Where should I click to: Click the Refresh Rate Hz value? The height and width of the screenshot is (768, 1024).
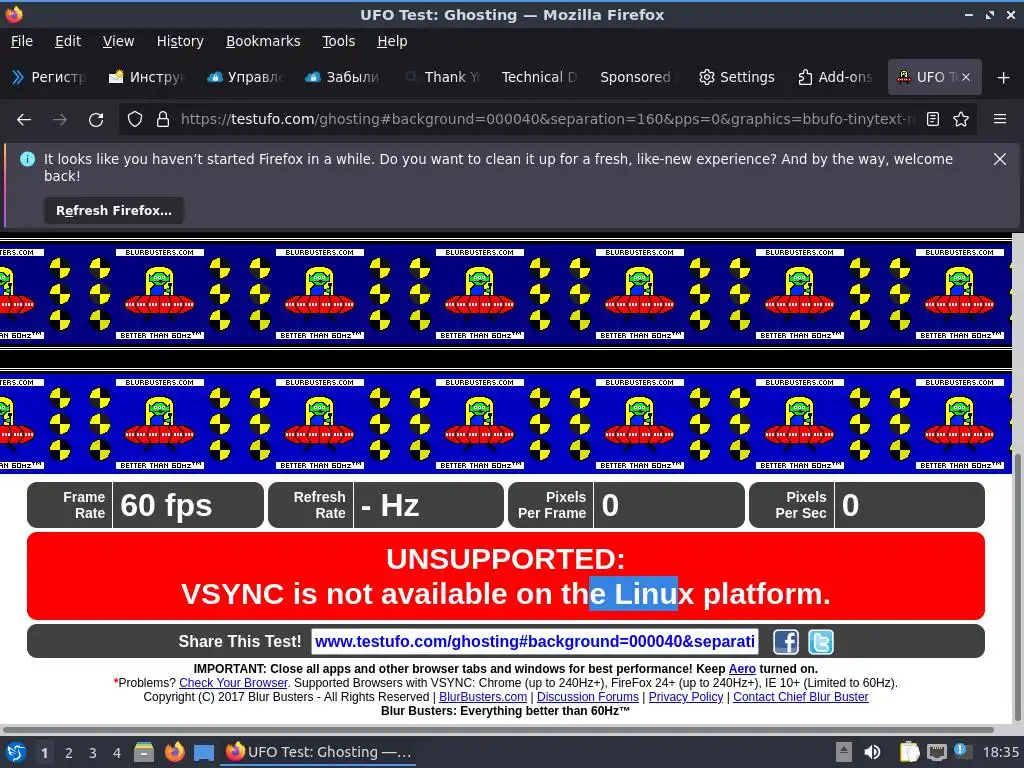(x=390, y=505)
